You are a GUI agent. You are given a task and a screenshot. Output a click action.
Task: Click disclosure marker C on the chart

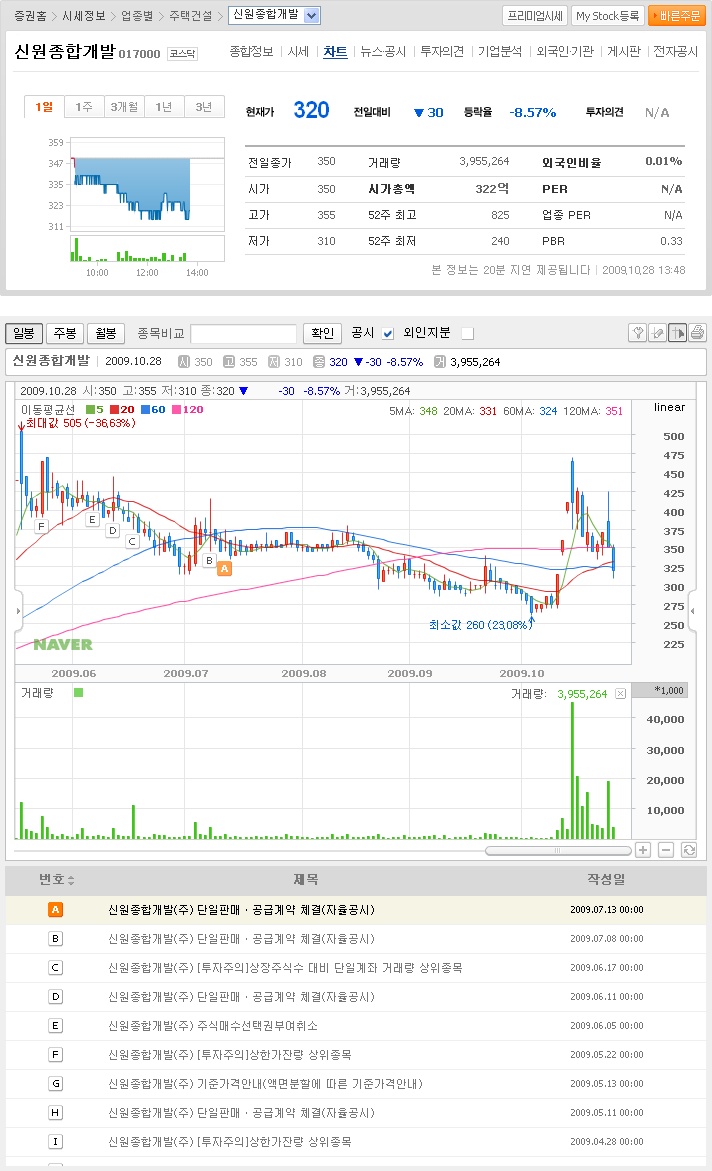coord(132,541)
